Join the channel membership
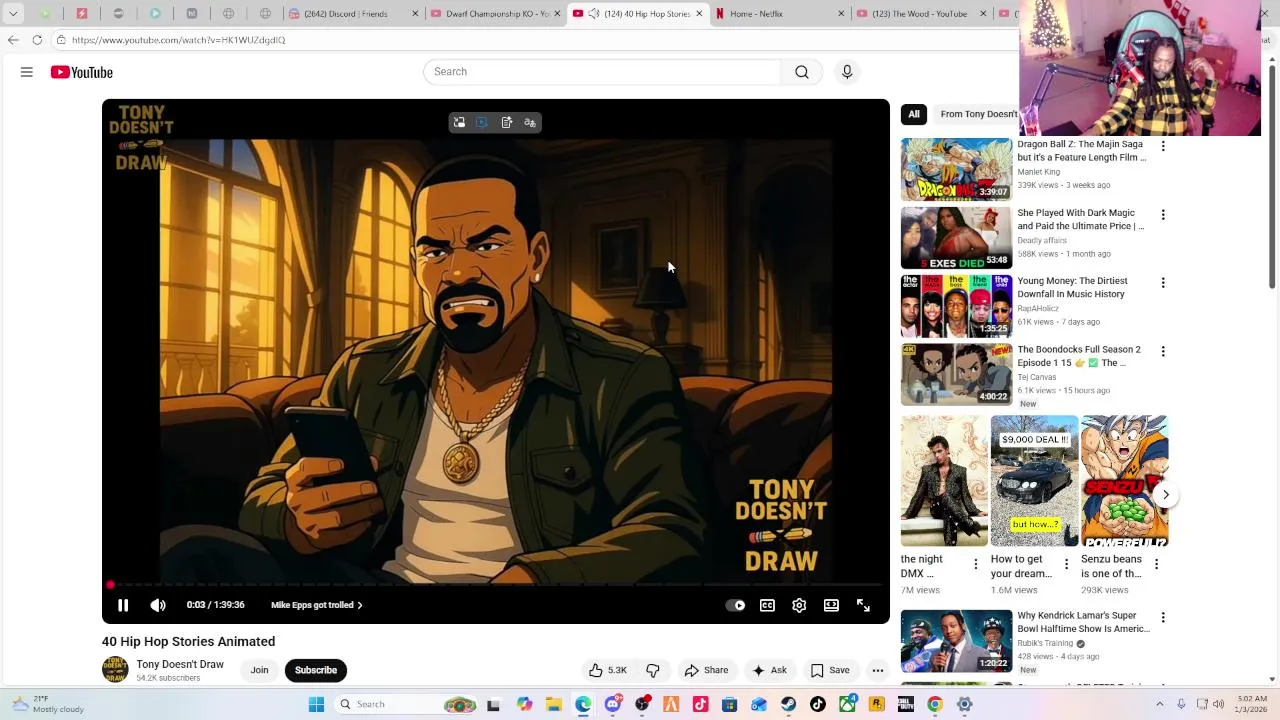The image size is (1280, 720). (260, 670)
